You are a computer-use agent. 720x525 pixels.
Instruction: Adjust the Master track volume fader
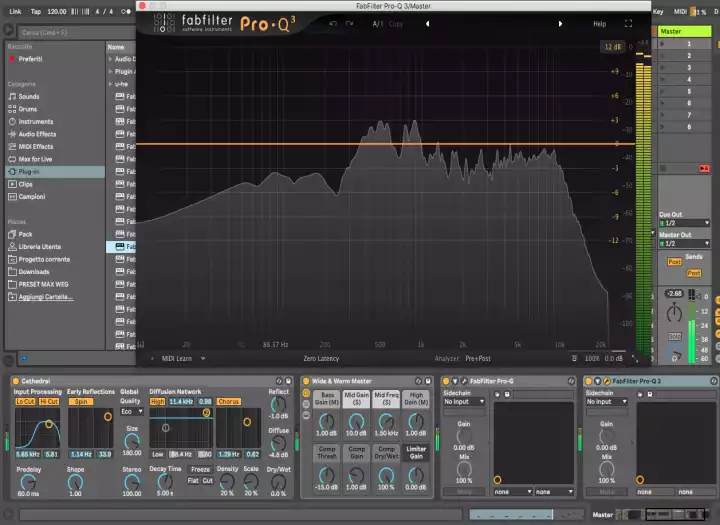click(699, 297)
